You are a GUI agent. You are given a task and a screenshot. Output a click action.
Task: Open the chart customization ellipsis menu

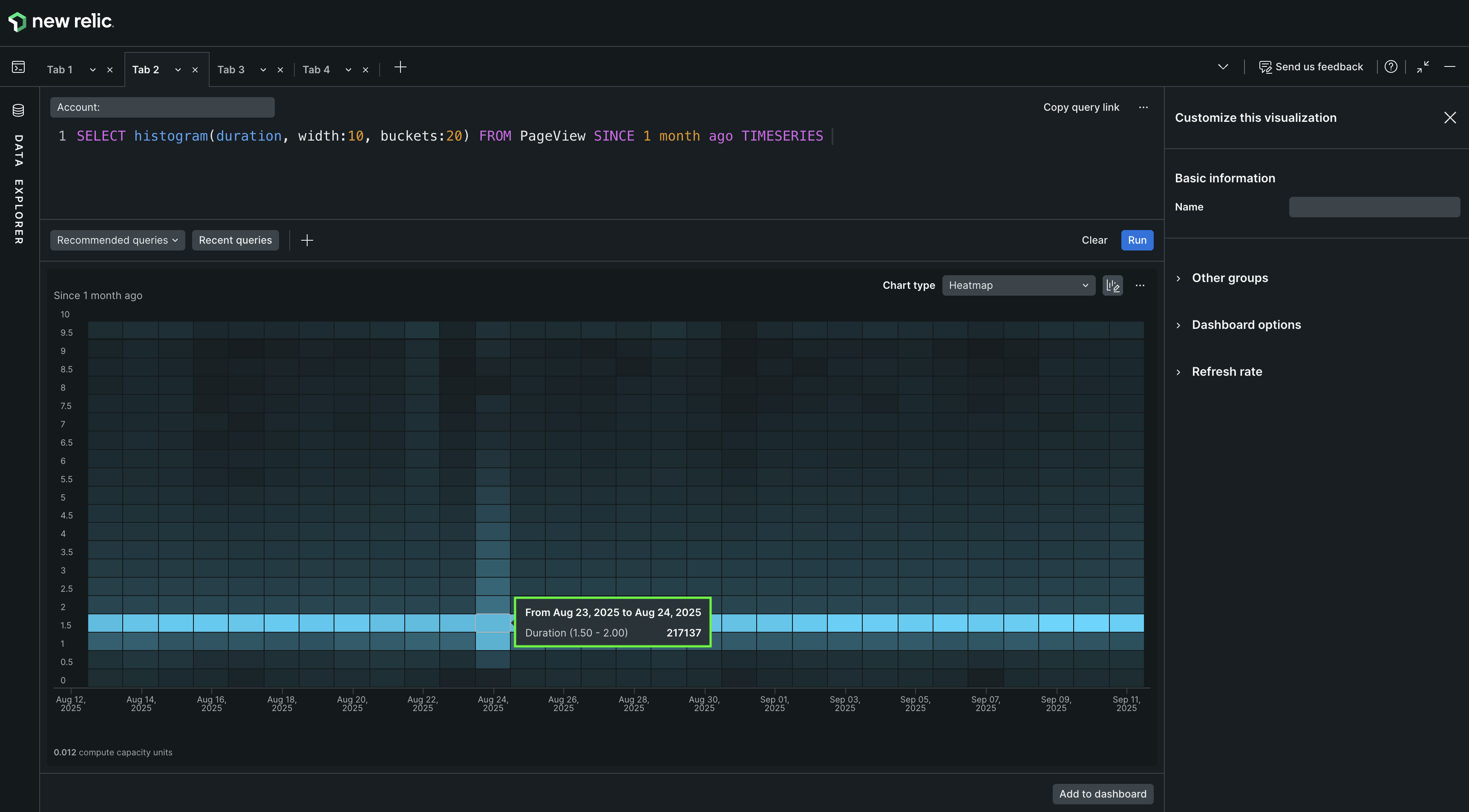(x=1140, y=285)
